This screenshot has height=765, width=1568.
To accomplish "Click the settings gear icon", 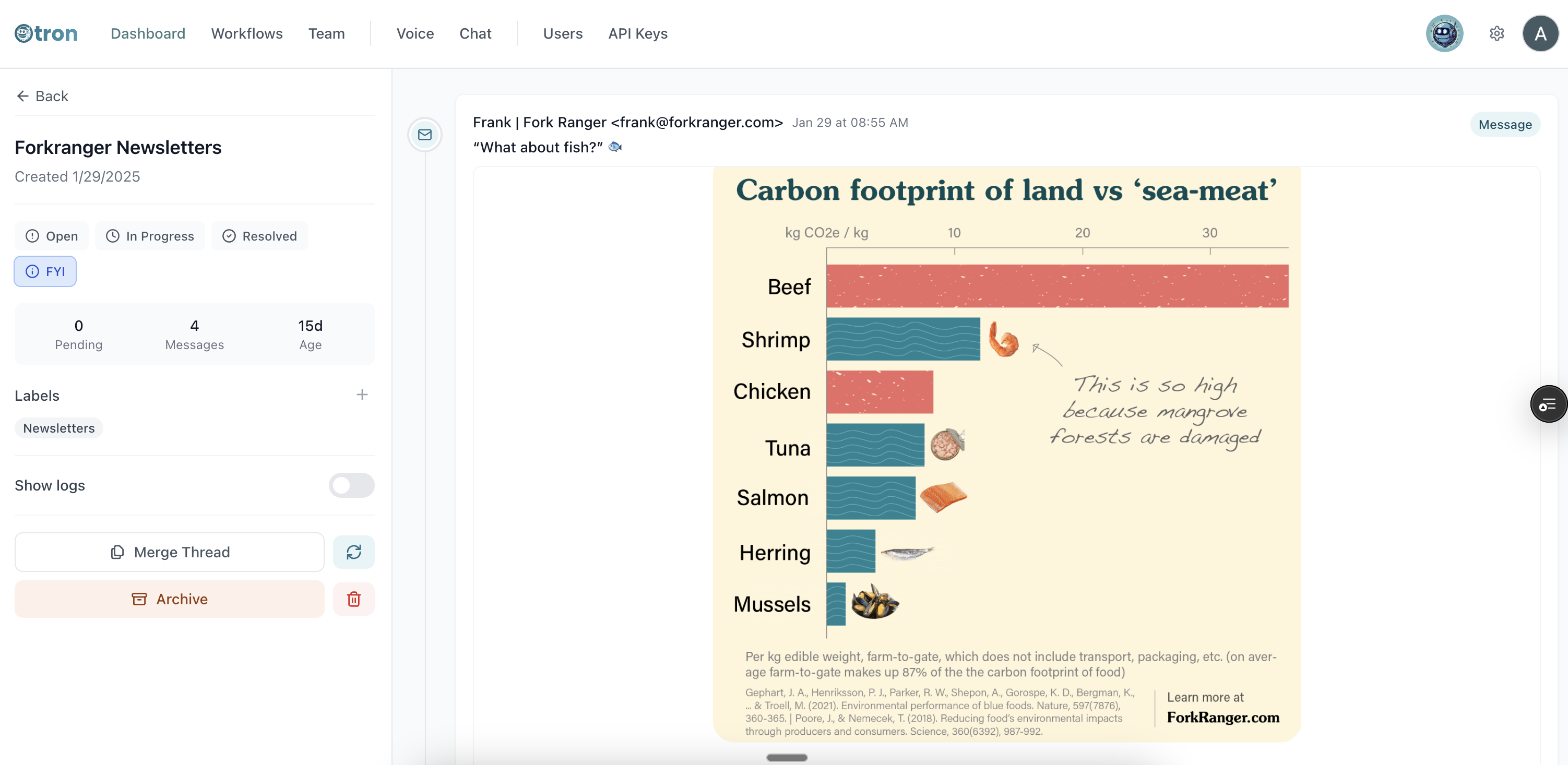I will tap(1497, 33).
